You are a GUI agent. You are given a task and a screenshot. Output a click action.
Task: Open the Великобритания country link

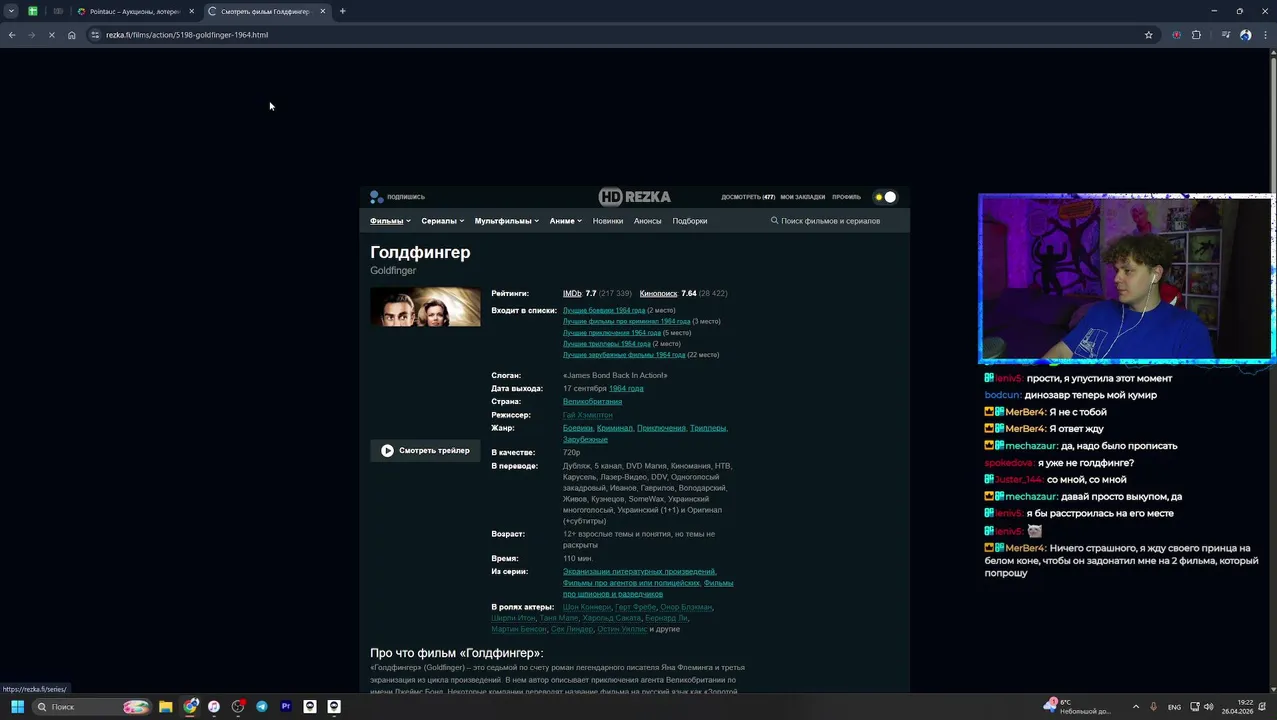pos(592,402)
